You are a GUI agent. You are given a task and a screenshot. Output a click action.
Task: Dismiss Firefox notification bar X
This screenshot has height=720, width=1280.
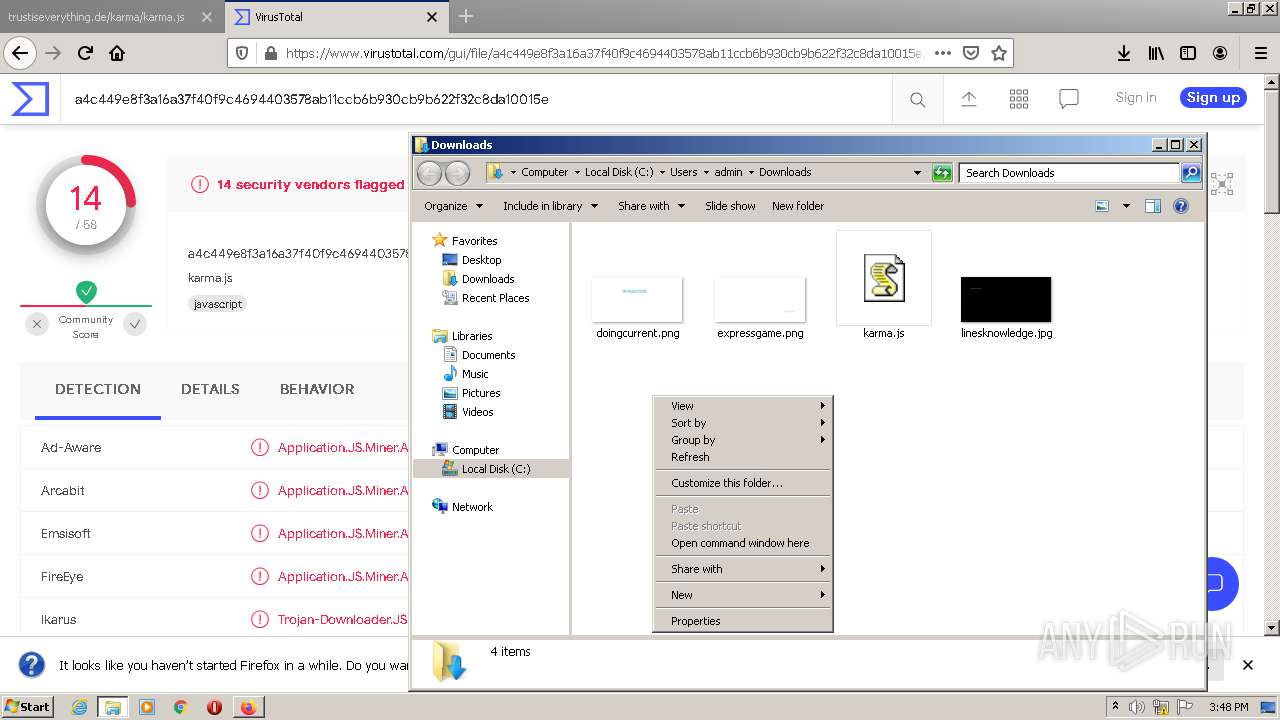tap(1247, 665)
